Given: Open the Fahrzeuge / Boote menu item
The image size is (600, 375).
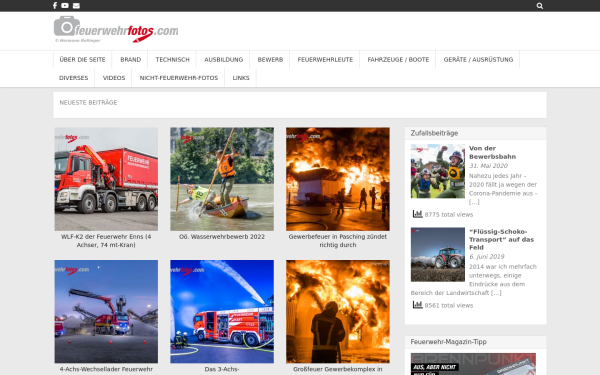Looking at the screenshot, I should [x=398, y=60].
